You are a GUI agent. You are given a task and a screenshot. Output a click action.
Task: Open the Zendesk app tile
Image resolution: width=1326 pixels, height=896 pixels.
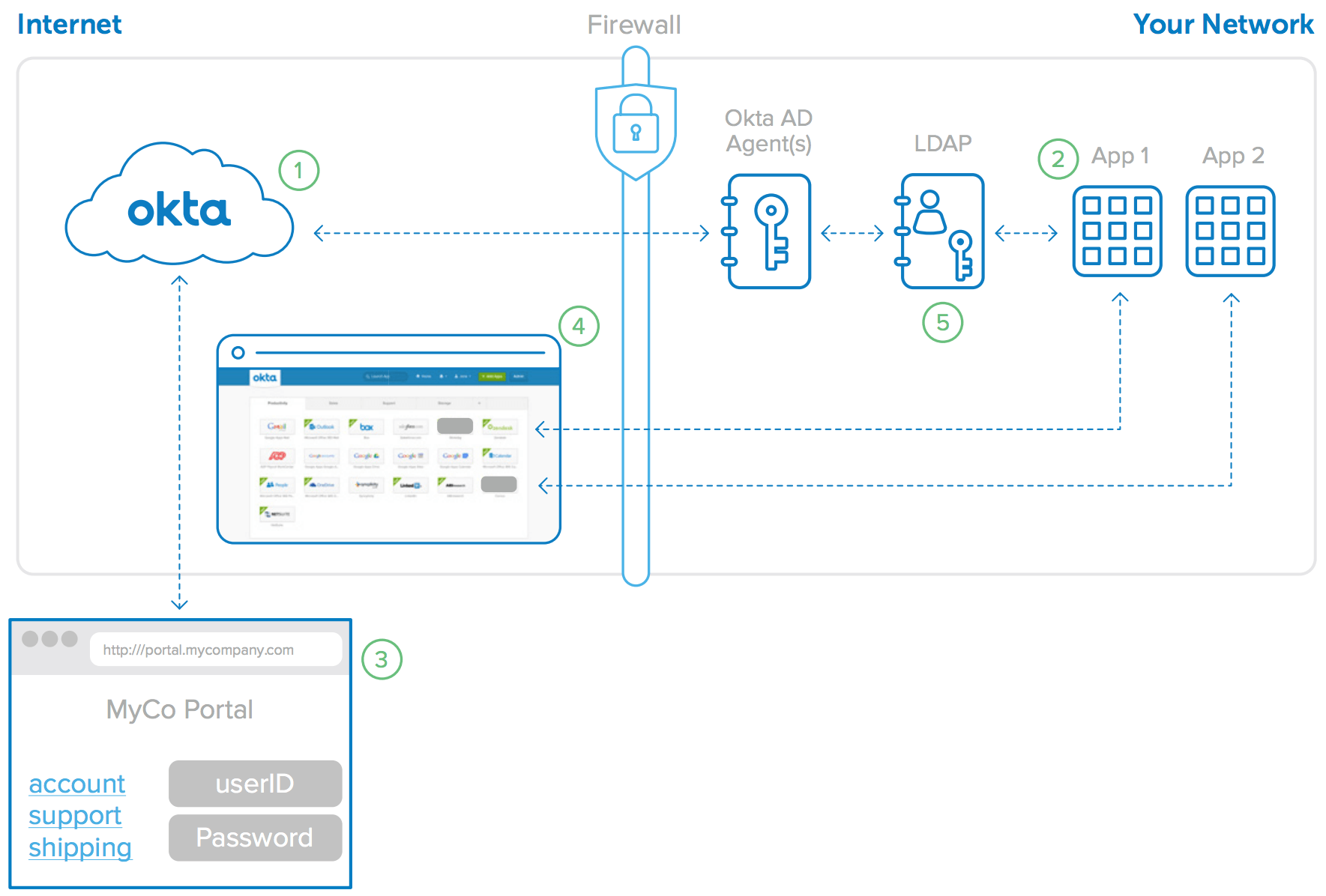tap(500, 427)
